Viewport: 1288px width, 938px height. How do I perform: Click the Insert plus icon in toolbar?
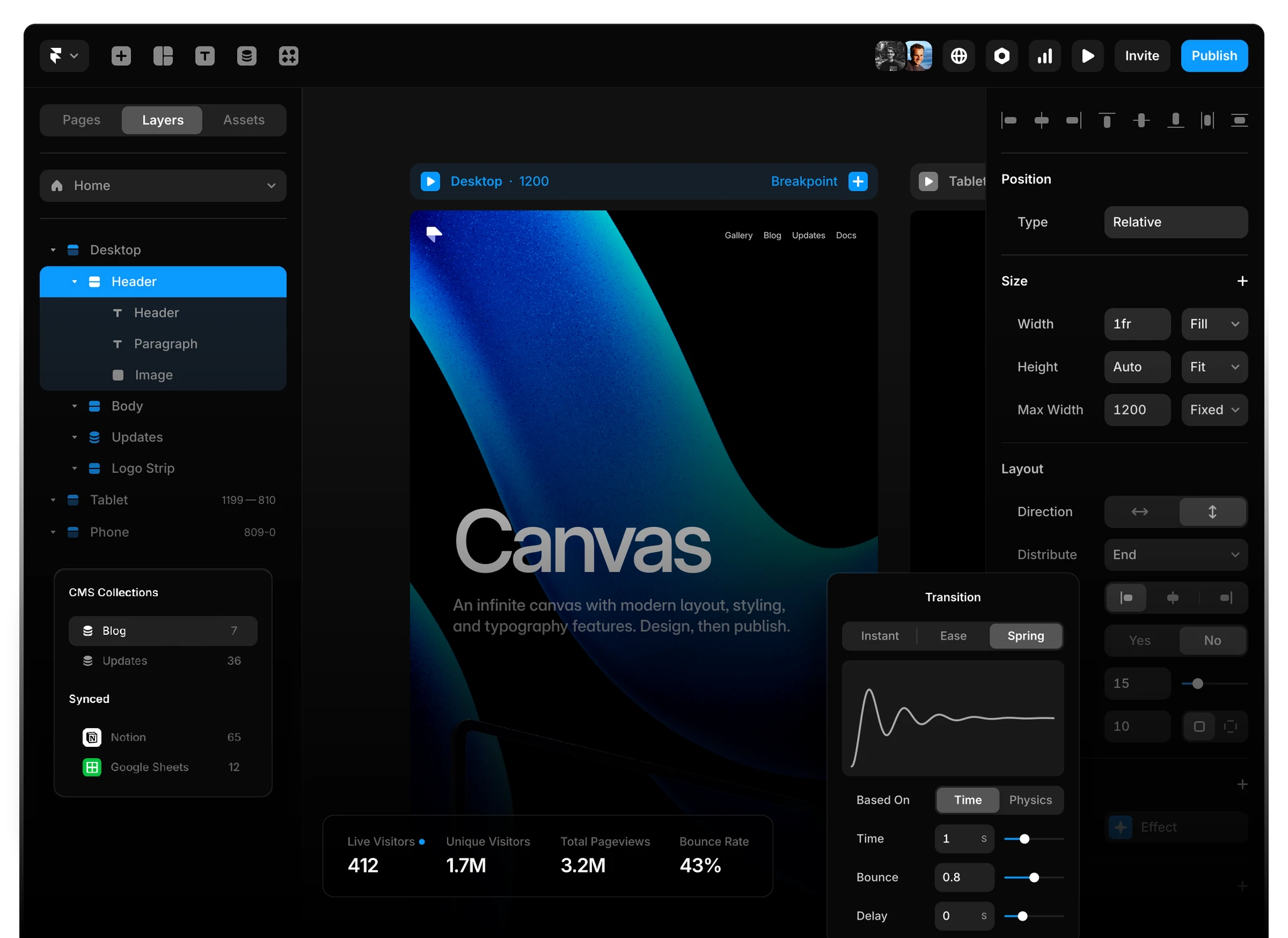pyautogui.click(x=121, y=56)
